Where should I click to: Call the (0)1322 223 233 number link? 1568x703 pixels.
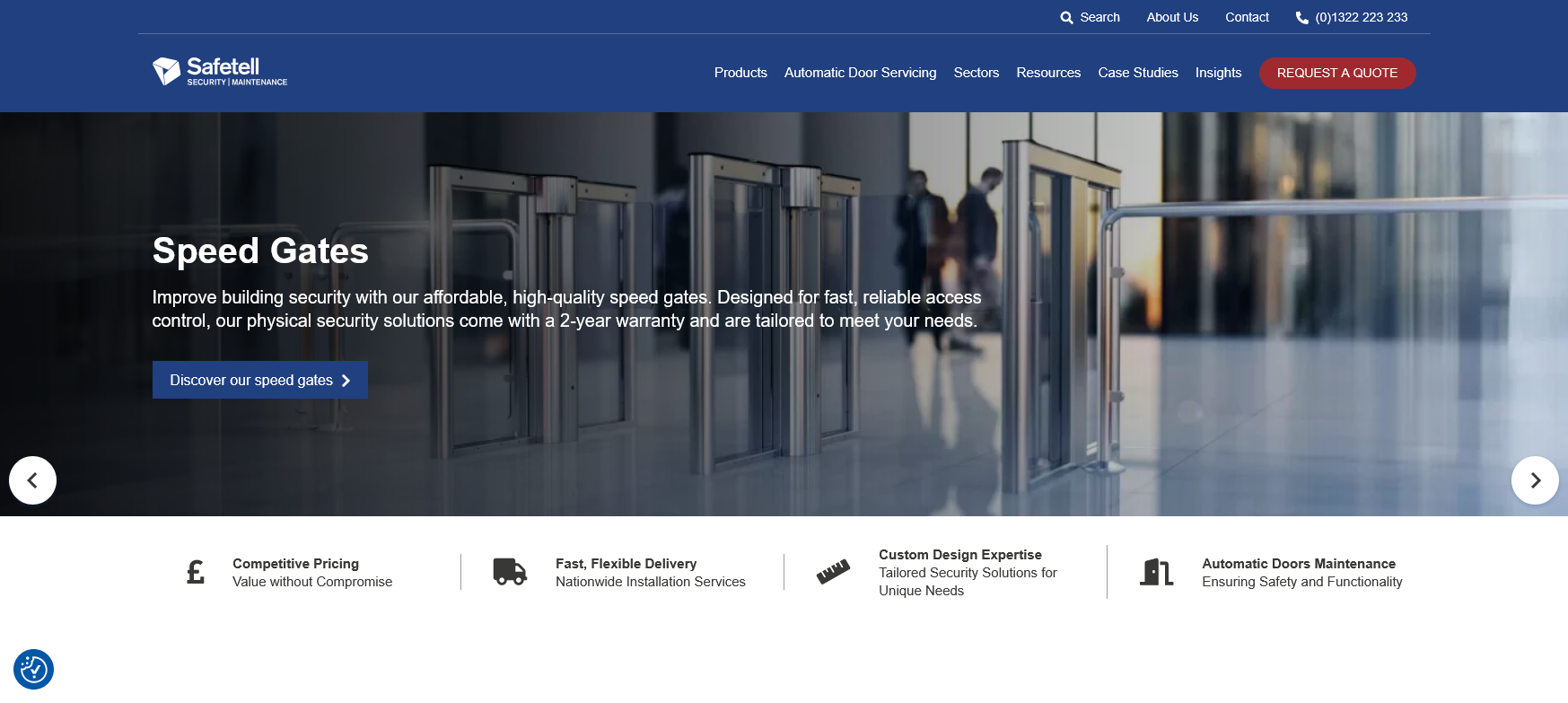click(1361, 17)
